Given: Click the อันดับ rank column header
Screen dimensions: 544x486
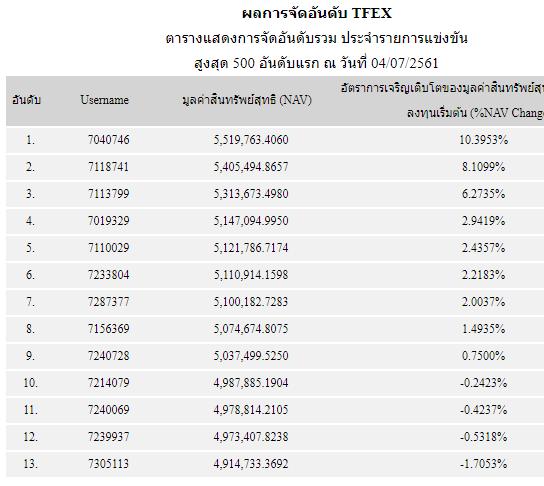Looking at the screenshot, I should click(27, 100).
